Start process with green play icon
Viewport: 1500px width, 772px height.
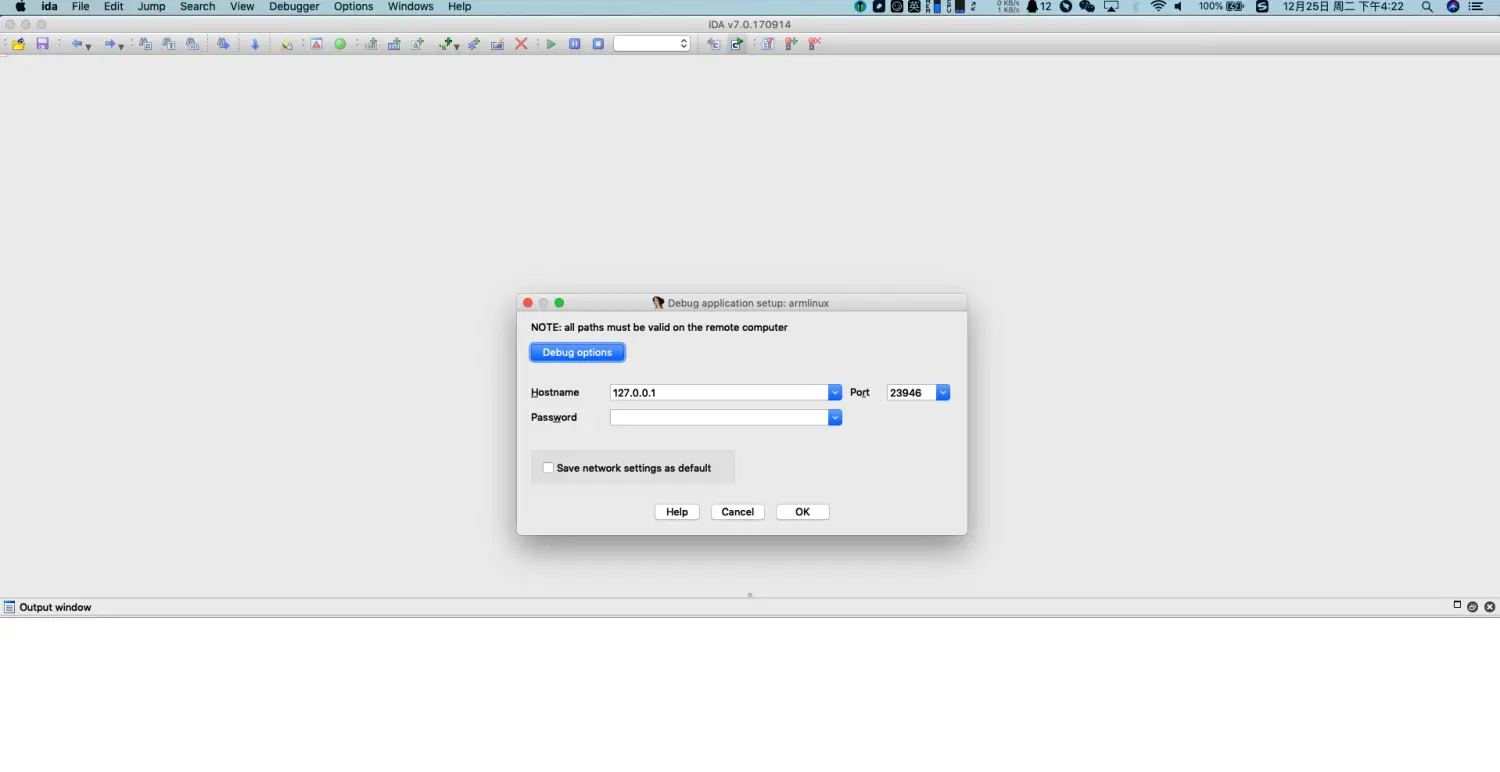[x=551, y=44]
